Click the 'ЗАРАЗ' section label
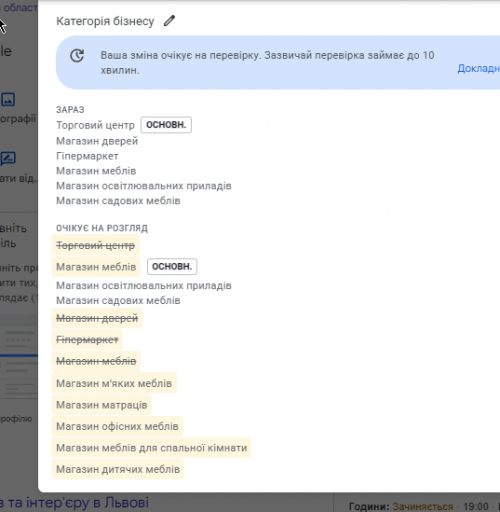Screen dimensions: 500x512 point(70,110)
